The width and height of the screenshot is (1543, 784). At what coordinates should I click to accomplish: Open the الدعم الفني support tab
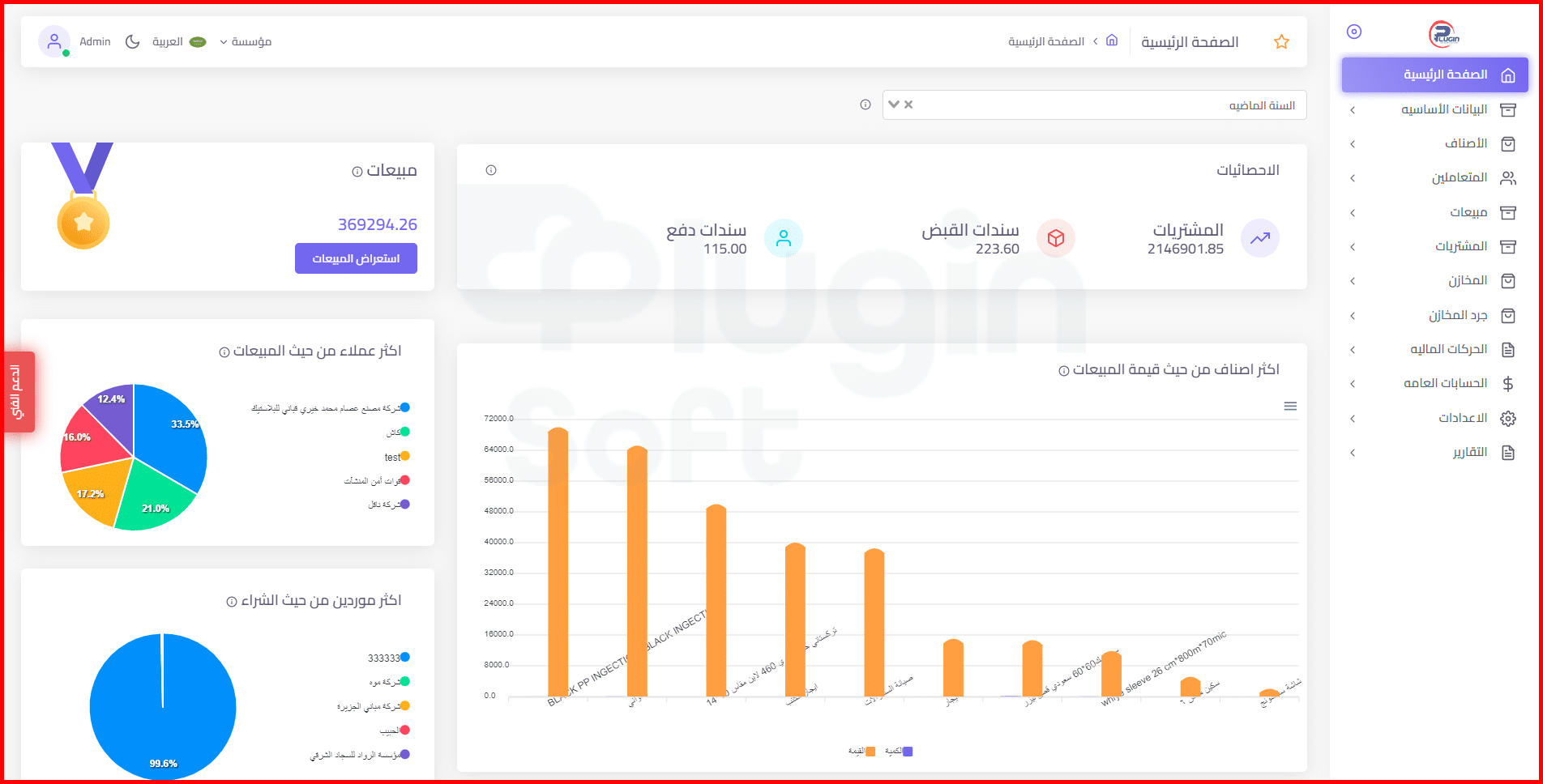pos(19,392)
